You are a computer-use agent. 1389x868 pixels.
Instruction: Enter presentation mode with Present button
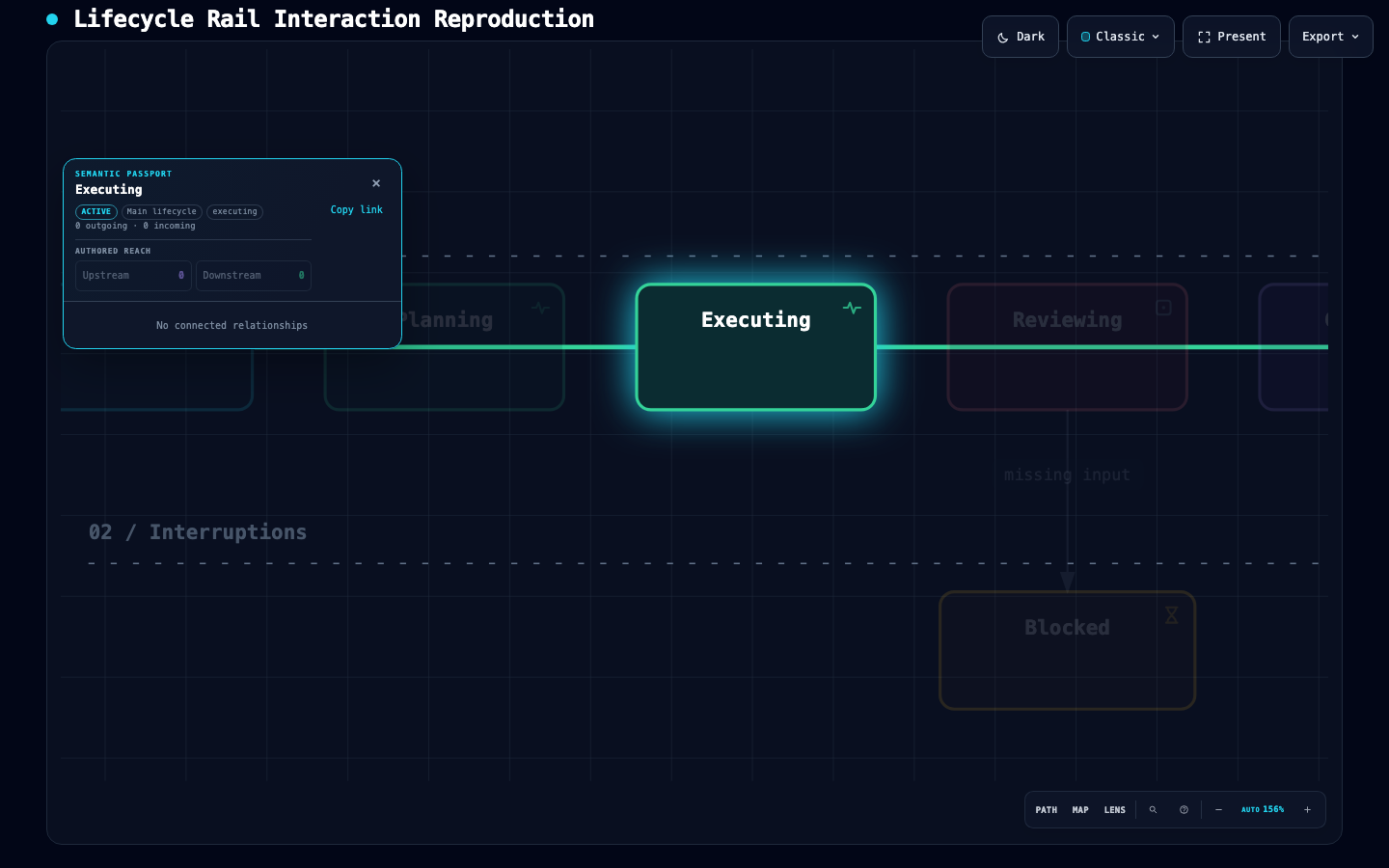click(1232, 37)
